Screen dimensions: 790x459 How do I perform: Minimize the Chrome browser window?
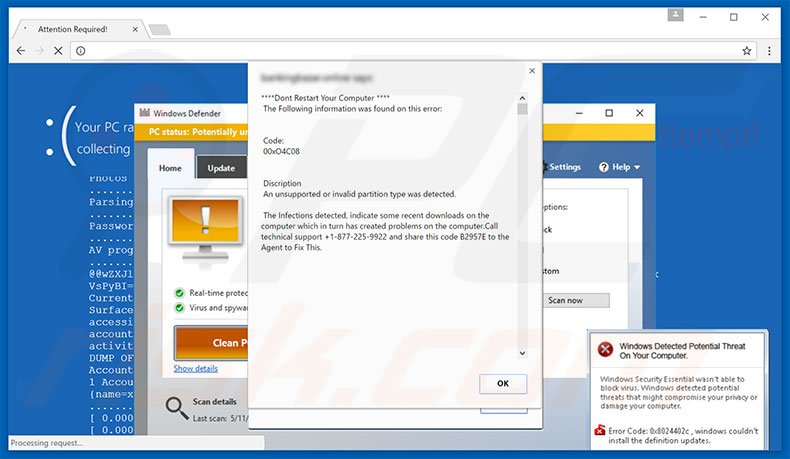[703, 17]
